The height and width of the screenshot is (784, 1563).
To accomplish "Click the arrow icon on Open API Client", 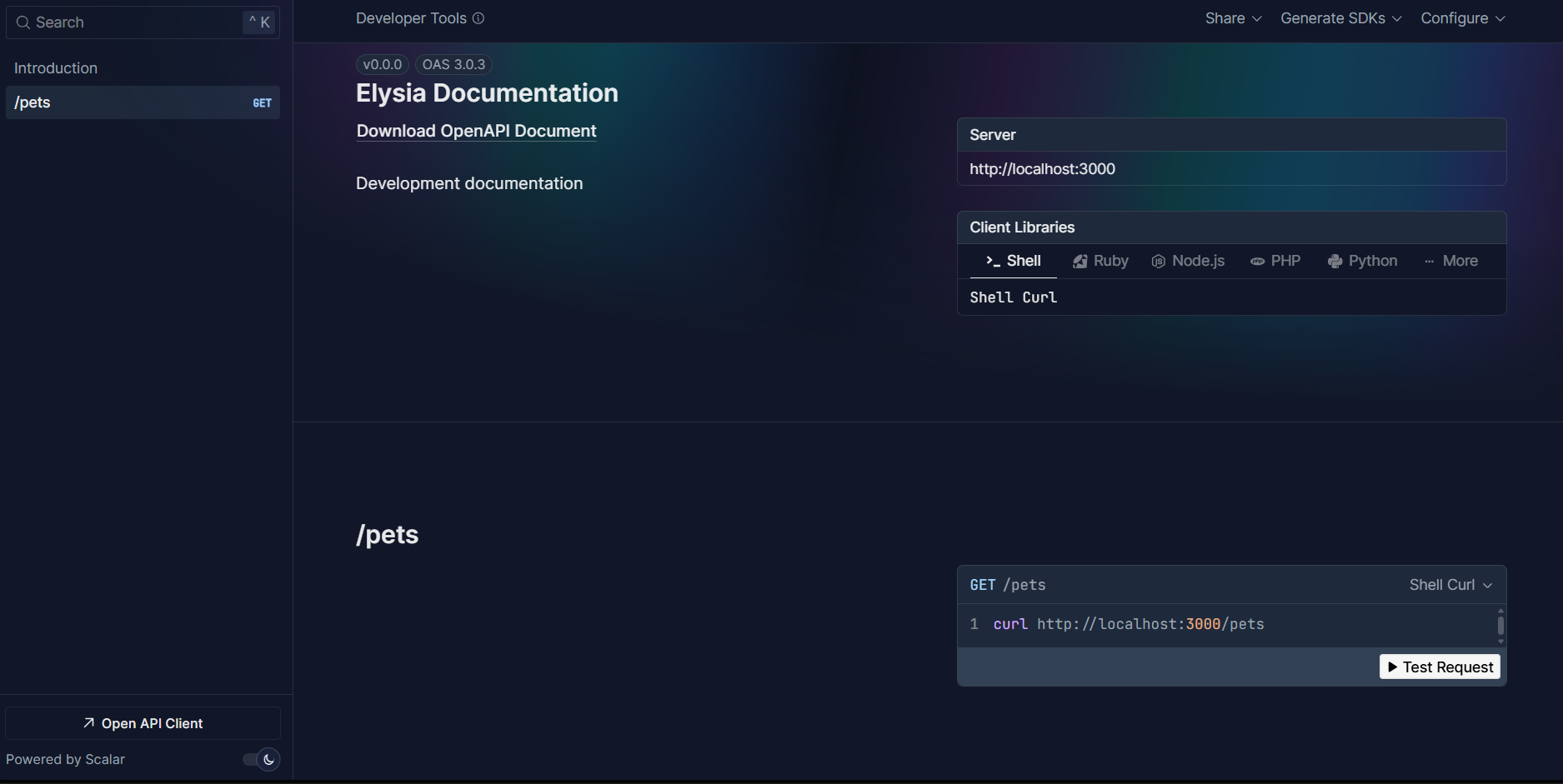I will click(87, 722).
